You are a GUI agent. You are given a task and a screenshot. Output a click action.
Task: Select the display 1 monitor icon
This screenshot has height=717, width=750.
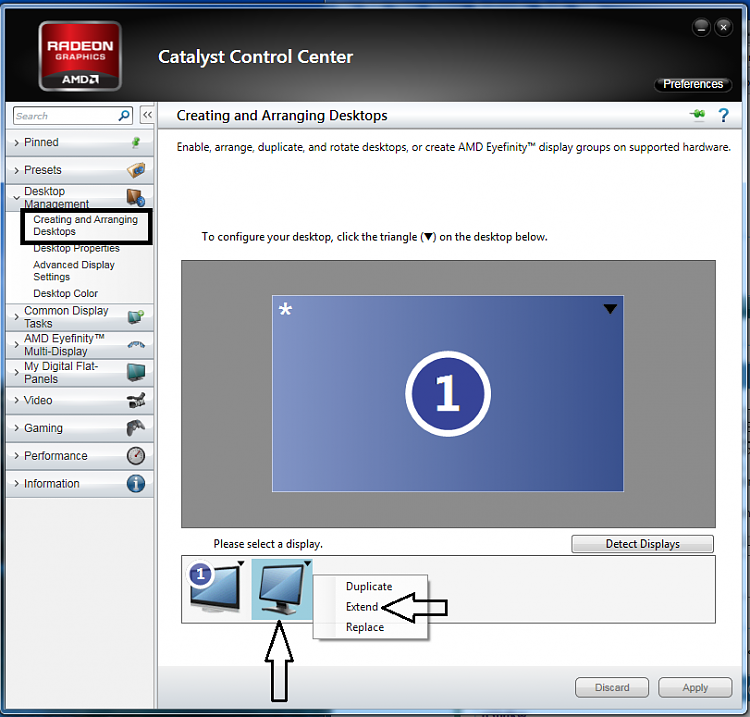click(215, 587)
